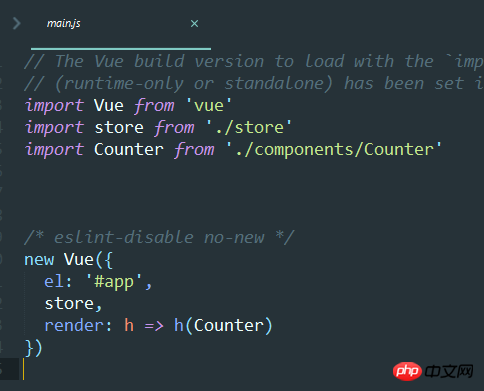Click the './components/Counter' import string

(x=334, y=149)
